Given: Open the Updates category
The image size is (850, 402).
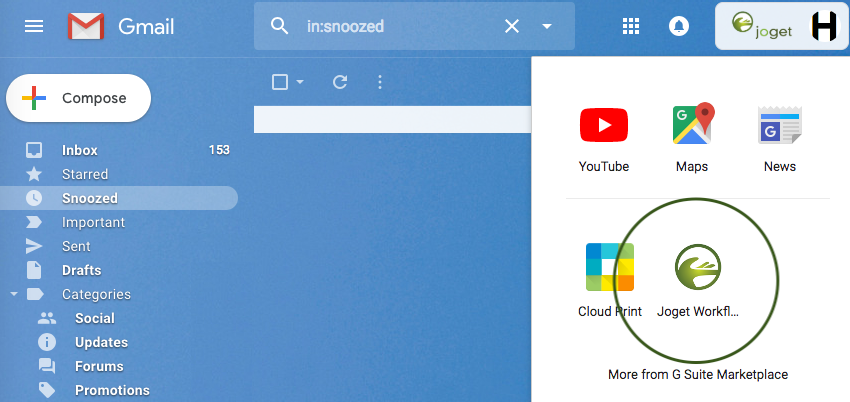Looking at the screenshot, I should [x=101, y=342].
